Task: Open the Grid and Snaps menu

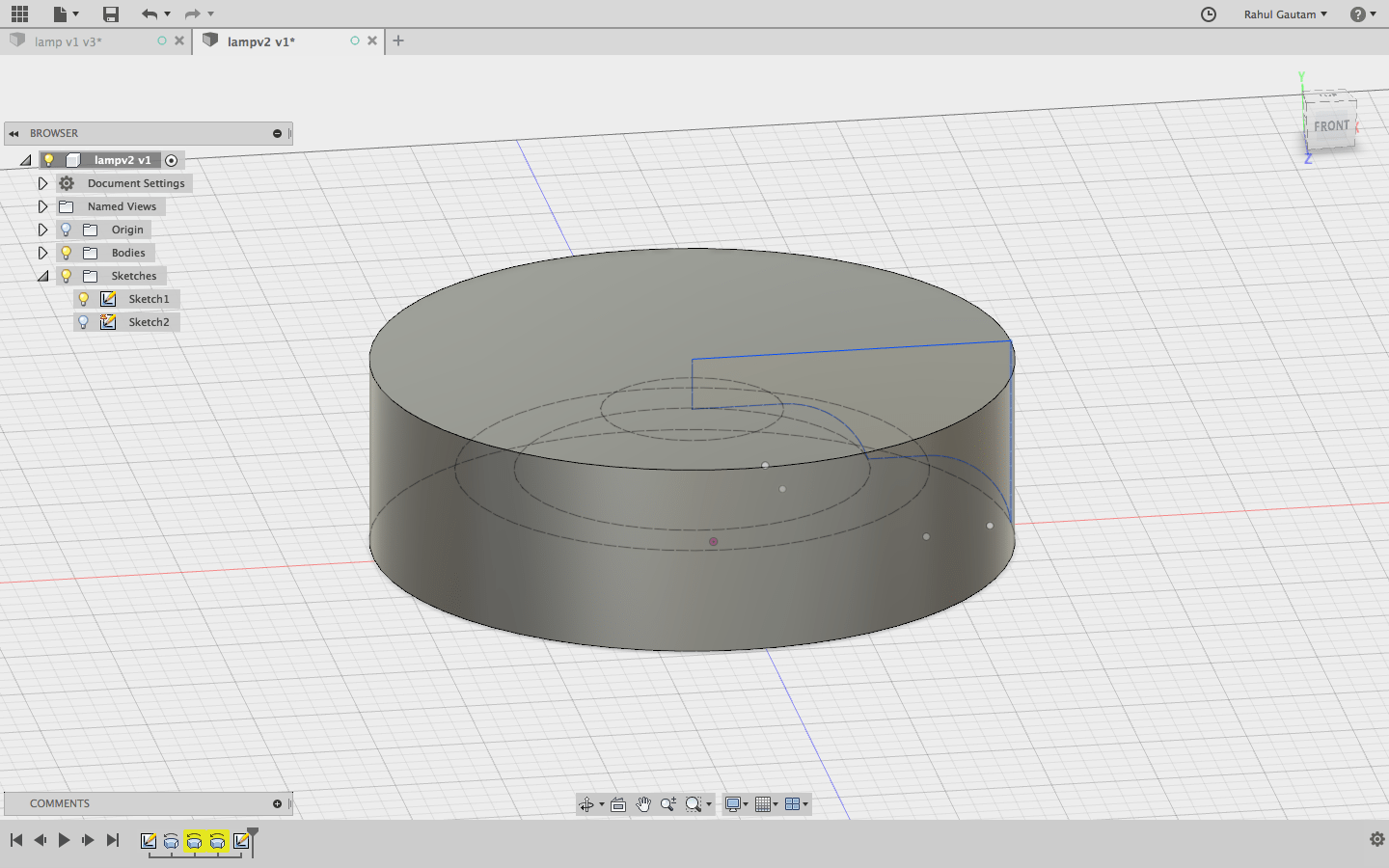Action: [x=766, y=804]
